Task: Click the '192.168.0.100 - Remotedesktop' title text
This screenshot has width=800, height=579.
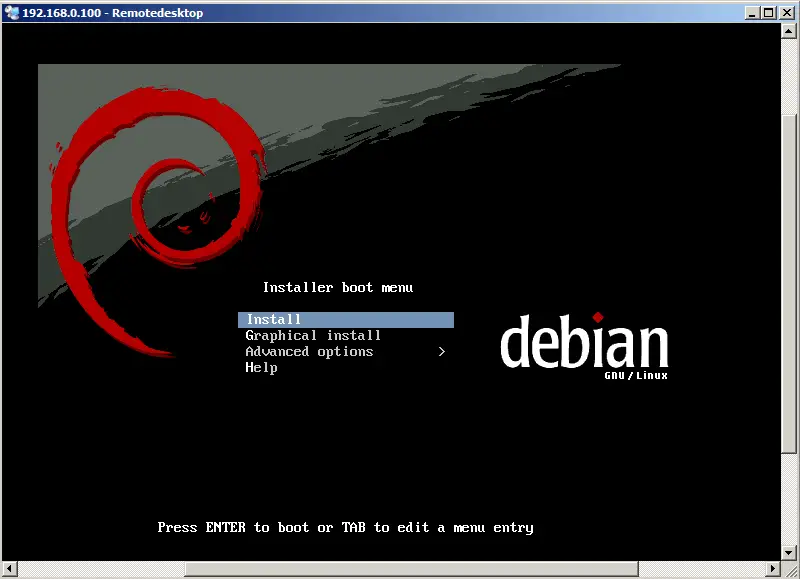Action: 113,13
